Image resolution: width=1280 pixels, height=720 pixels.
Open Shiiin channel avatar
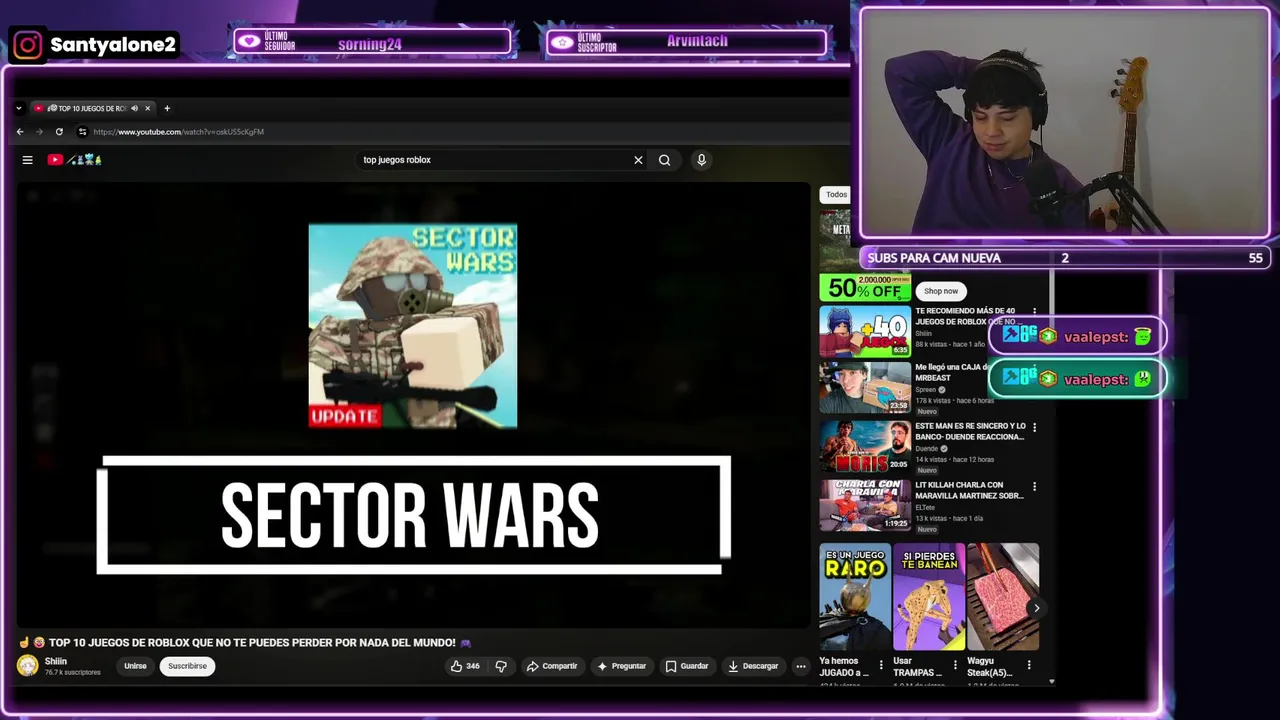28,666
